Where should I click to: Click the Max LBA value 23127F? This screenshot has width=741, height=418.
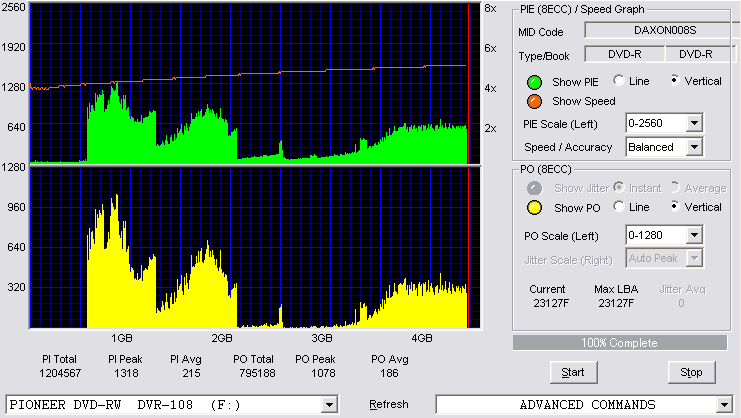point(616,303)
